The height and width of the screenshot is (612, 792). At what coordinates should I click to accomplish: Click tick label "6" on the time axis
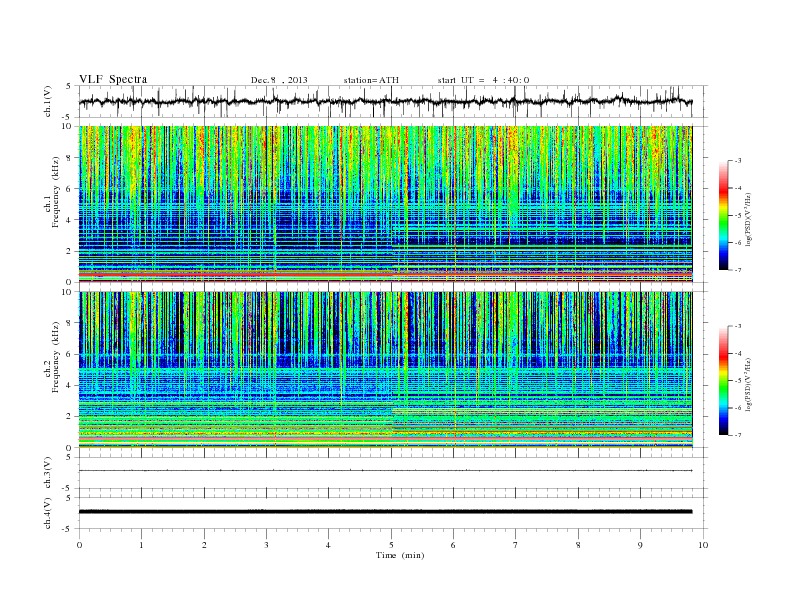pyautogui.click(x=454, y=545)
